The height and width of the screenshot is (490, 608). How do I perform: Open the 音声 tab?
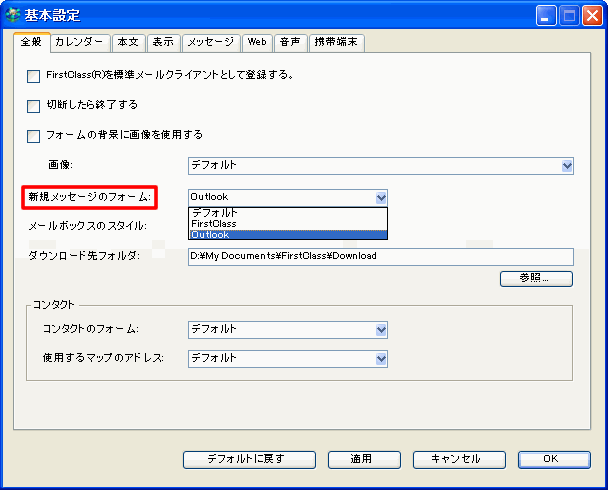coord(290,42)
